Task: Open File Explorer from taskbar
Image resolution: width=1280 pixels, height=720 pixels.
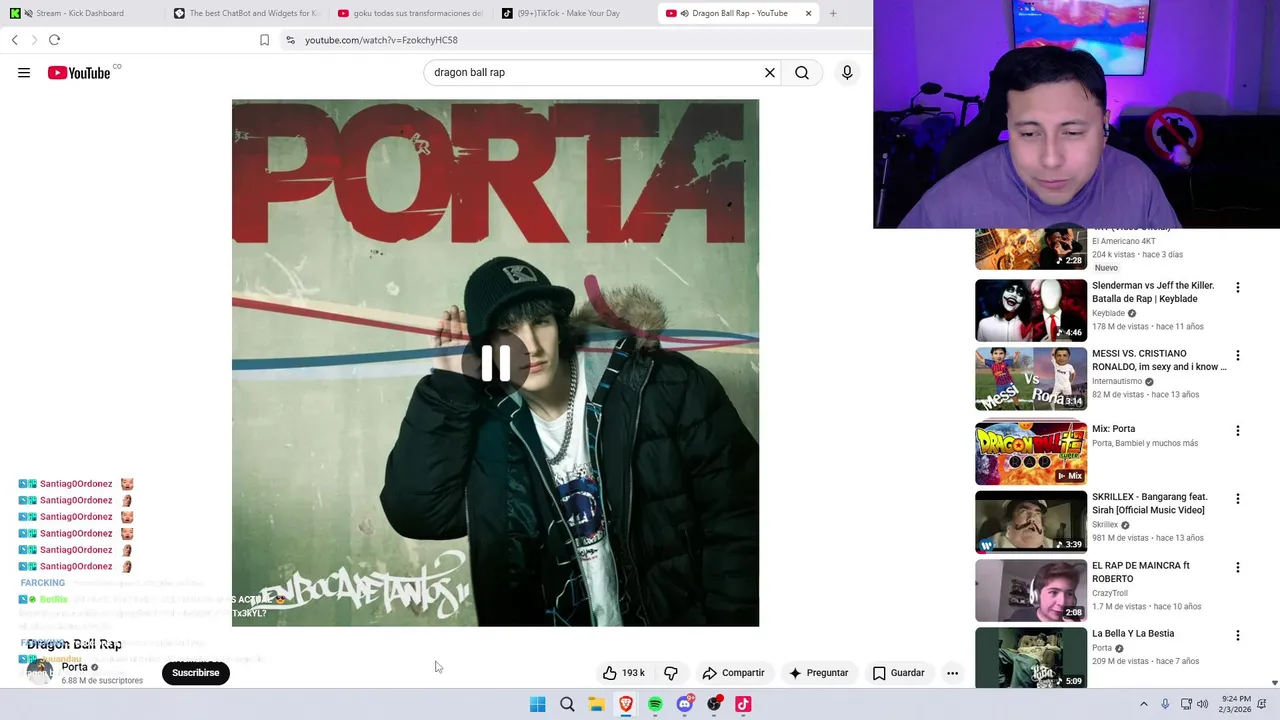Action: tap(596, 704)
